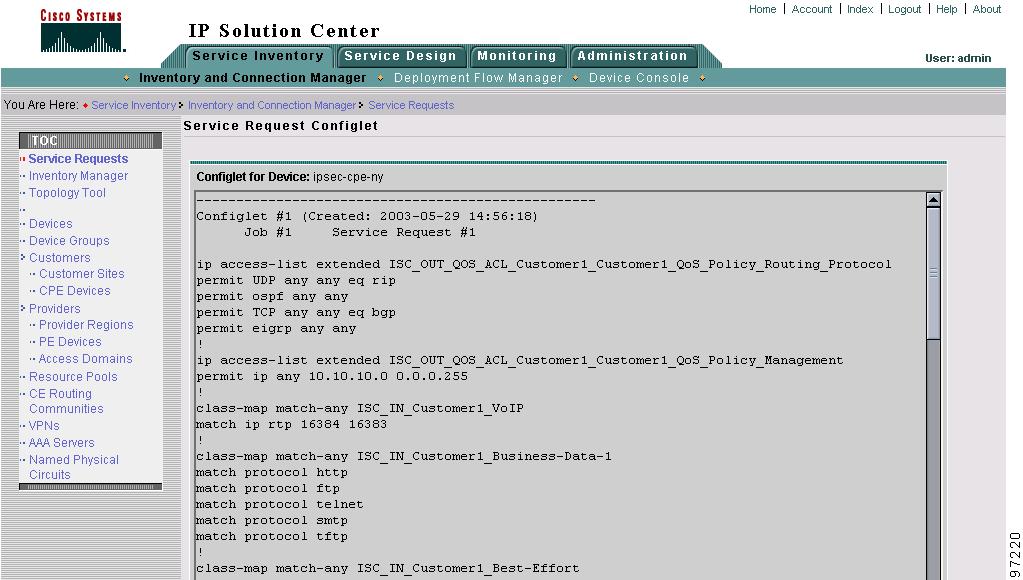Image resolution: width=1023 pixels, height=580 pixels.
Task: Click the TOC panel header
Action: pos(91,140)
